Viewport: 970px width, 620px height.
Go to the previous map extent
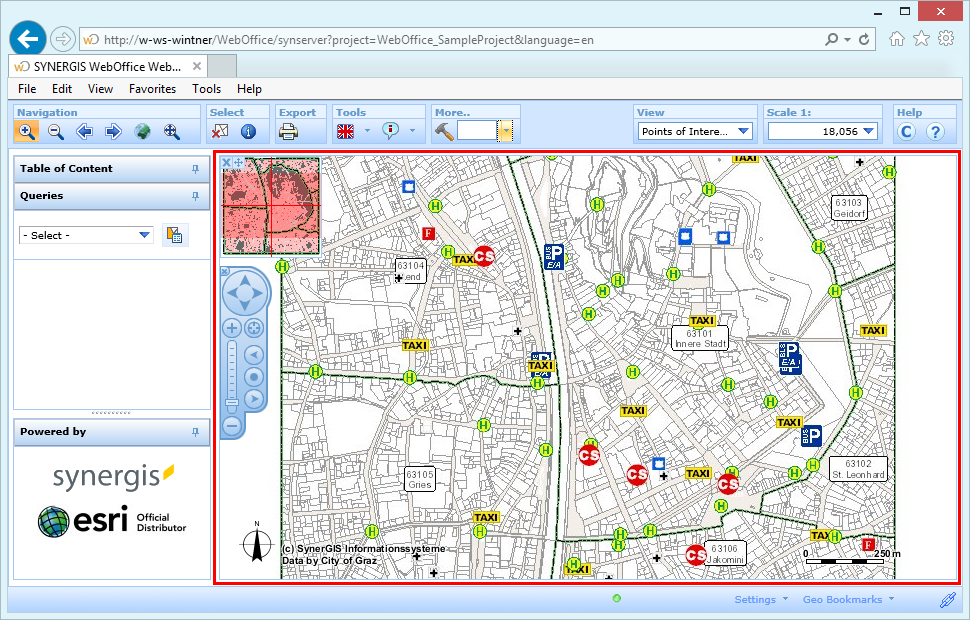point(84,130)
